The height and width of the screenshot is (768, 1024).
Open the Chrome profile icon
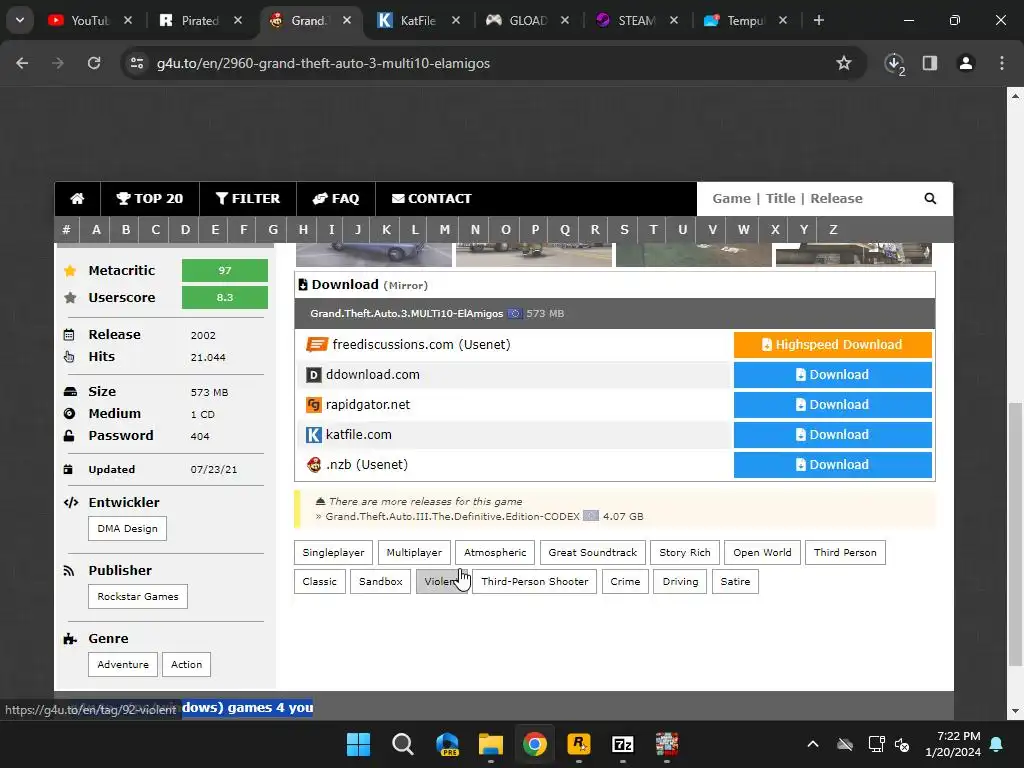[x=965, y=63]
